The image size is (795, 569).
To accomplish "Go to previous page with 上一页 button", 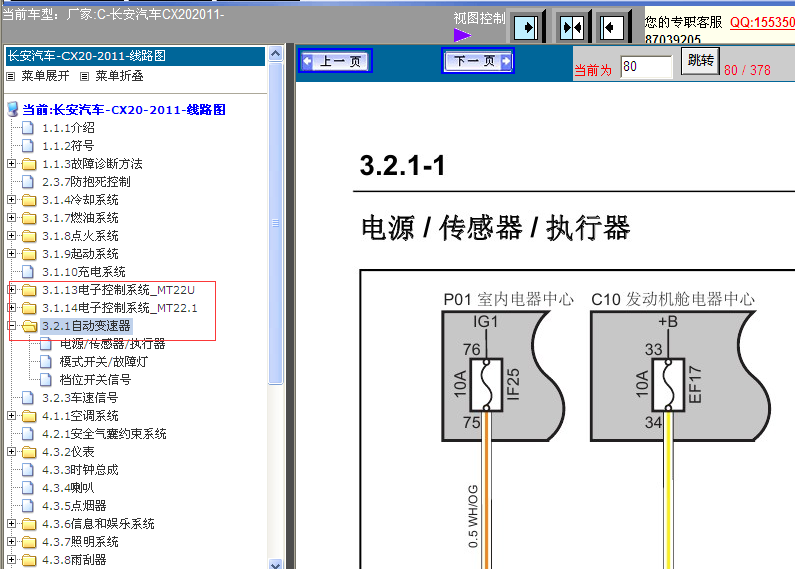I will click(x=335, y=61).
